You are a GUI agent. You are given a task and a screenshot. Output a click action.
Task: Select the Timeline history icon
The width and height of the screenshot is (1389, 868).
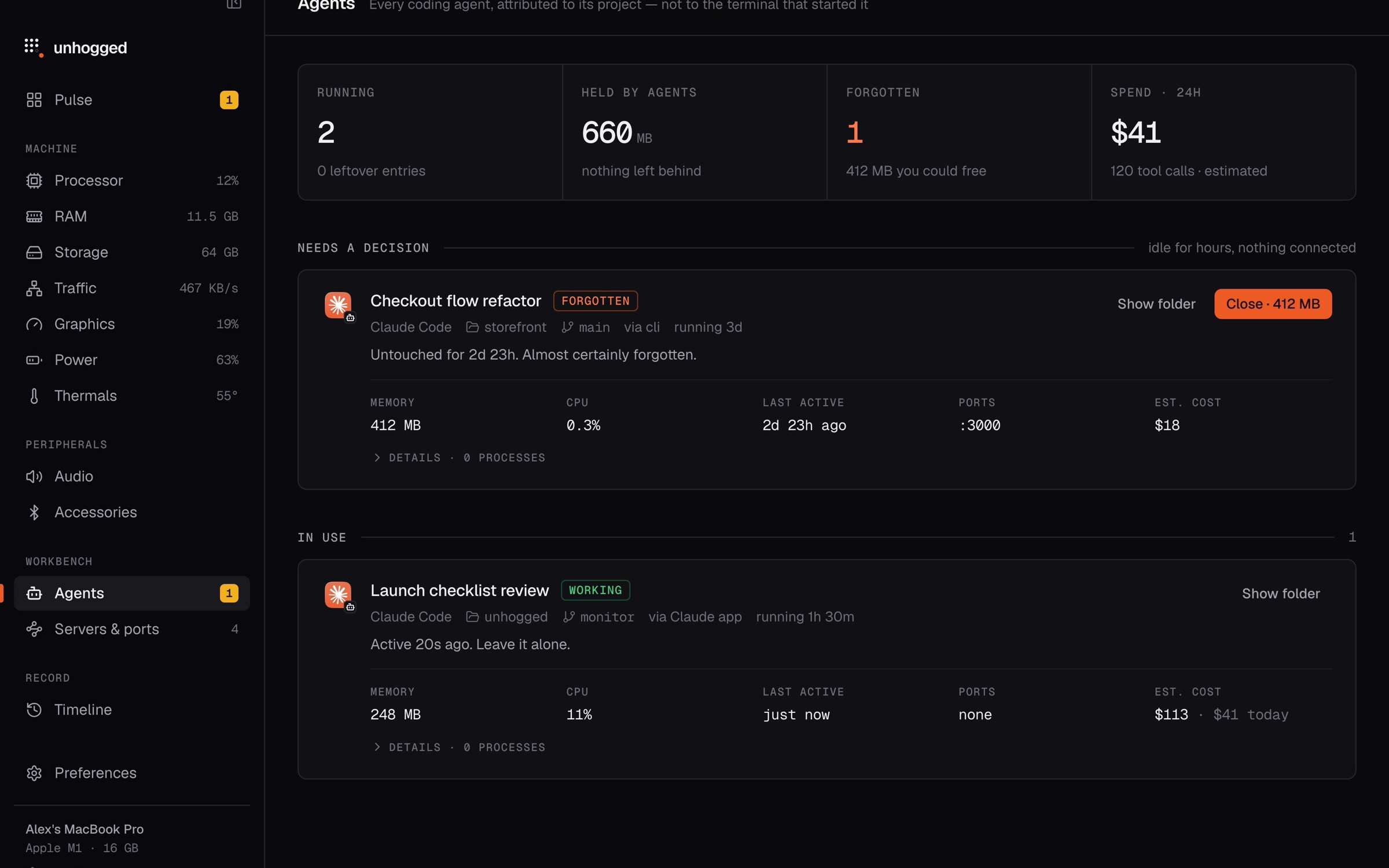tap(34, 709)
